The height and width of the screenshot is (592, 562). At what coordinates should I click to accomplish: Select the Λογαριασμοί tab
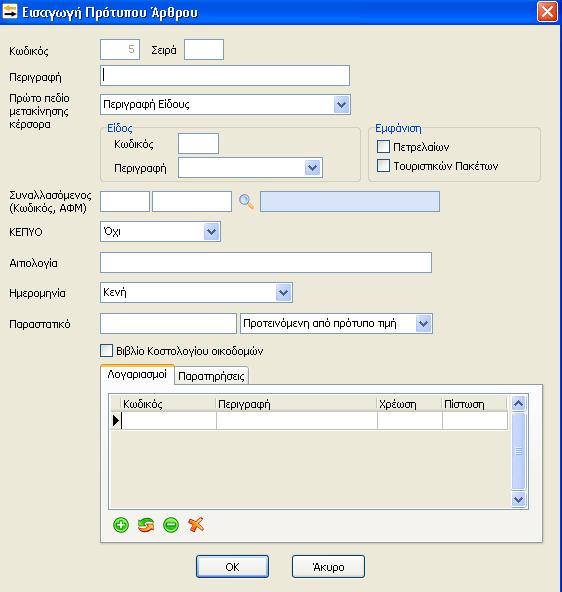137,375
